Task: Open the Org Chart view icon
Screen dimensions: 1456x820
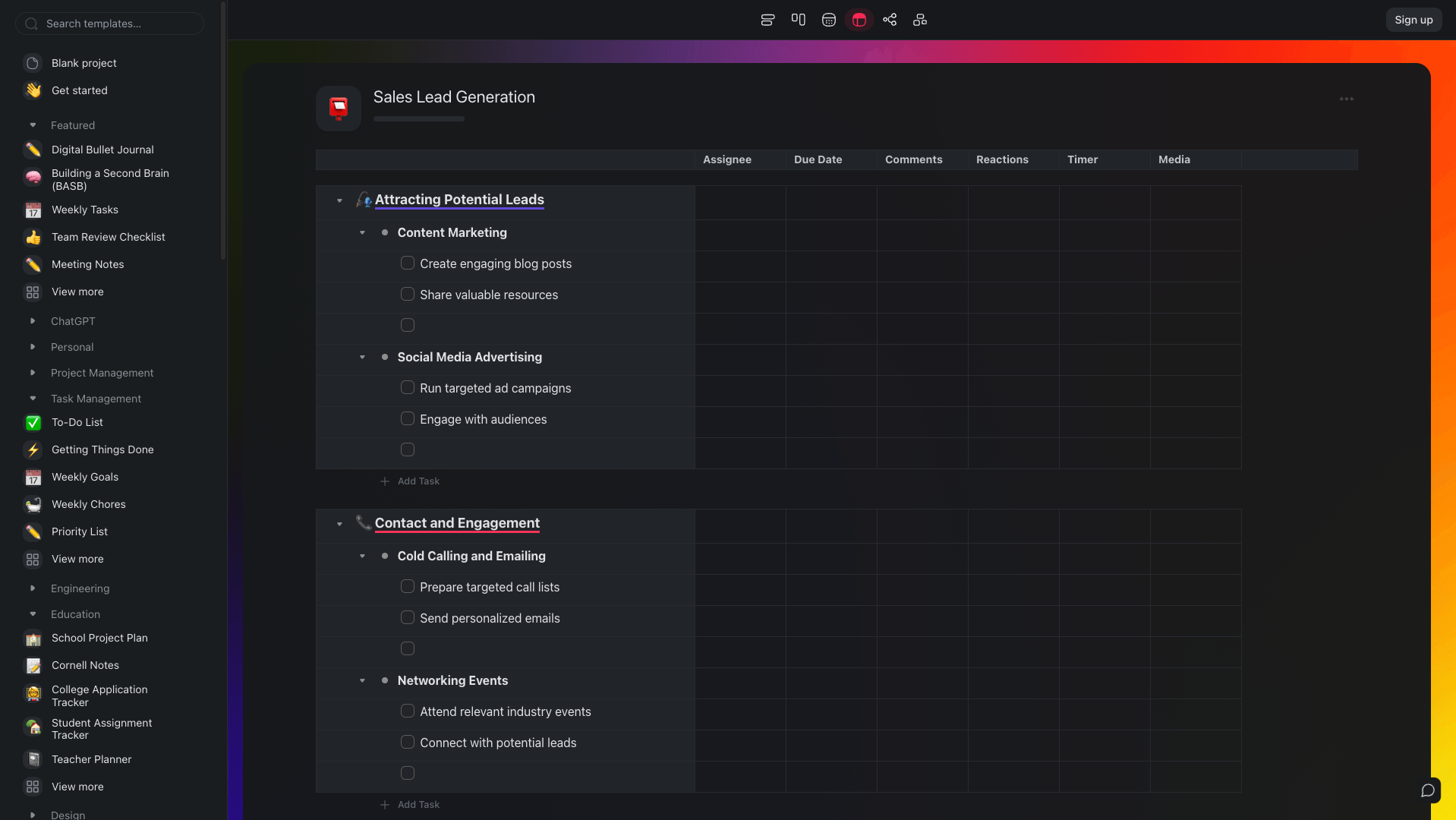Action: tap(919, 20)
